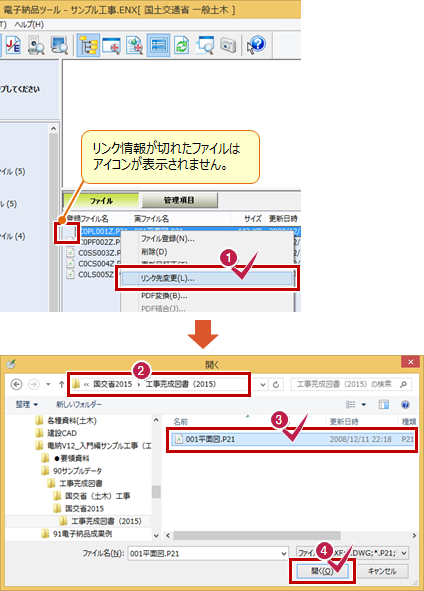
Task: Toggle the folder tree view toolbar icon
Action: tap(88, 46)
